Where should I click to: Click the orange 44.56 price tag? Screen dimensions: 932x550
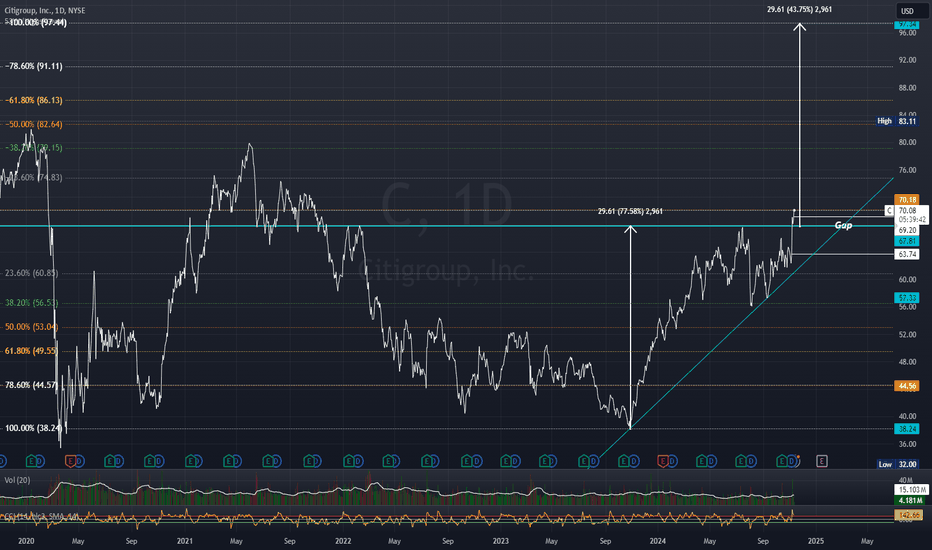[x=906, y=386]
